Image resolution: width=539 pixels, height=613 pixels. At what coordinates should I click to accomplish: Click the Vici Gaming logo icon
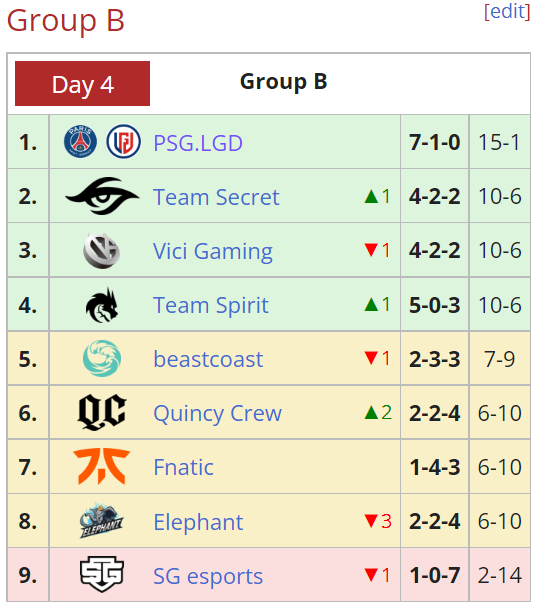pos(102,250)
